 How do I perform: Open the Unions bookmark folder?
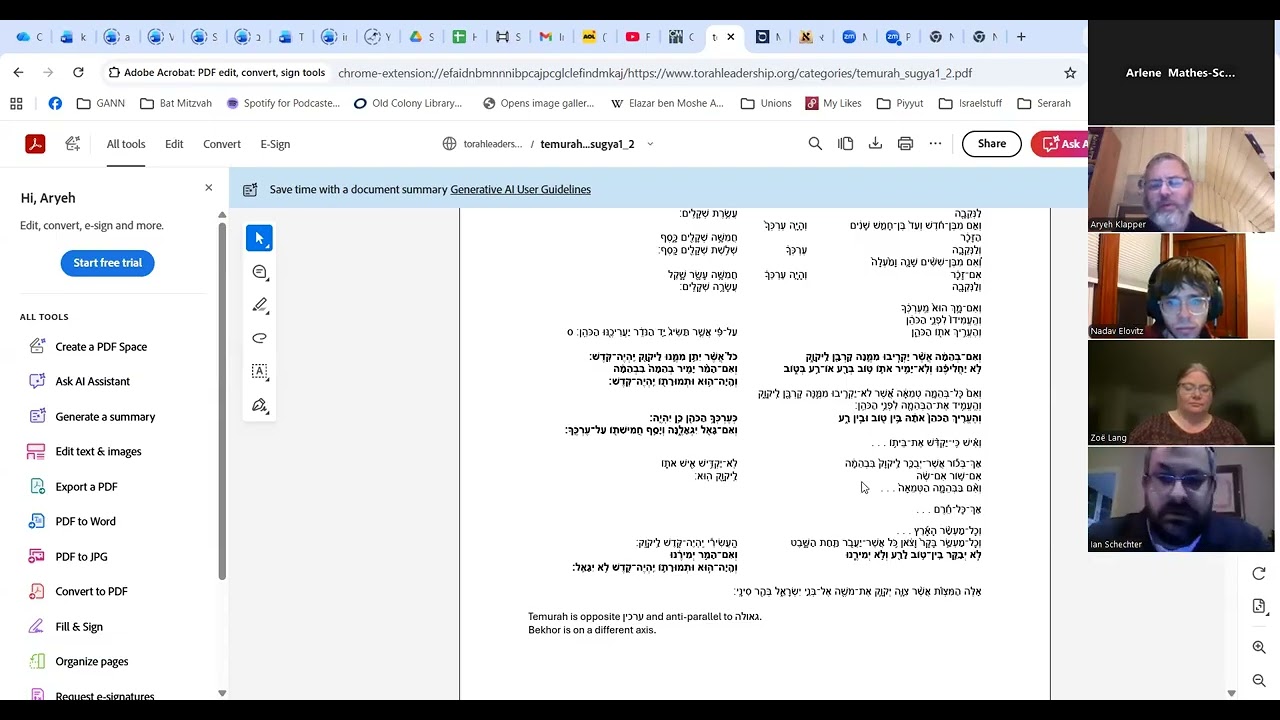[766, 103]
